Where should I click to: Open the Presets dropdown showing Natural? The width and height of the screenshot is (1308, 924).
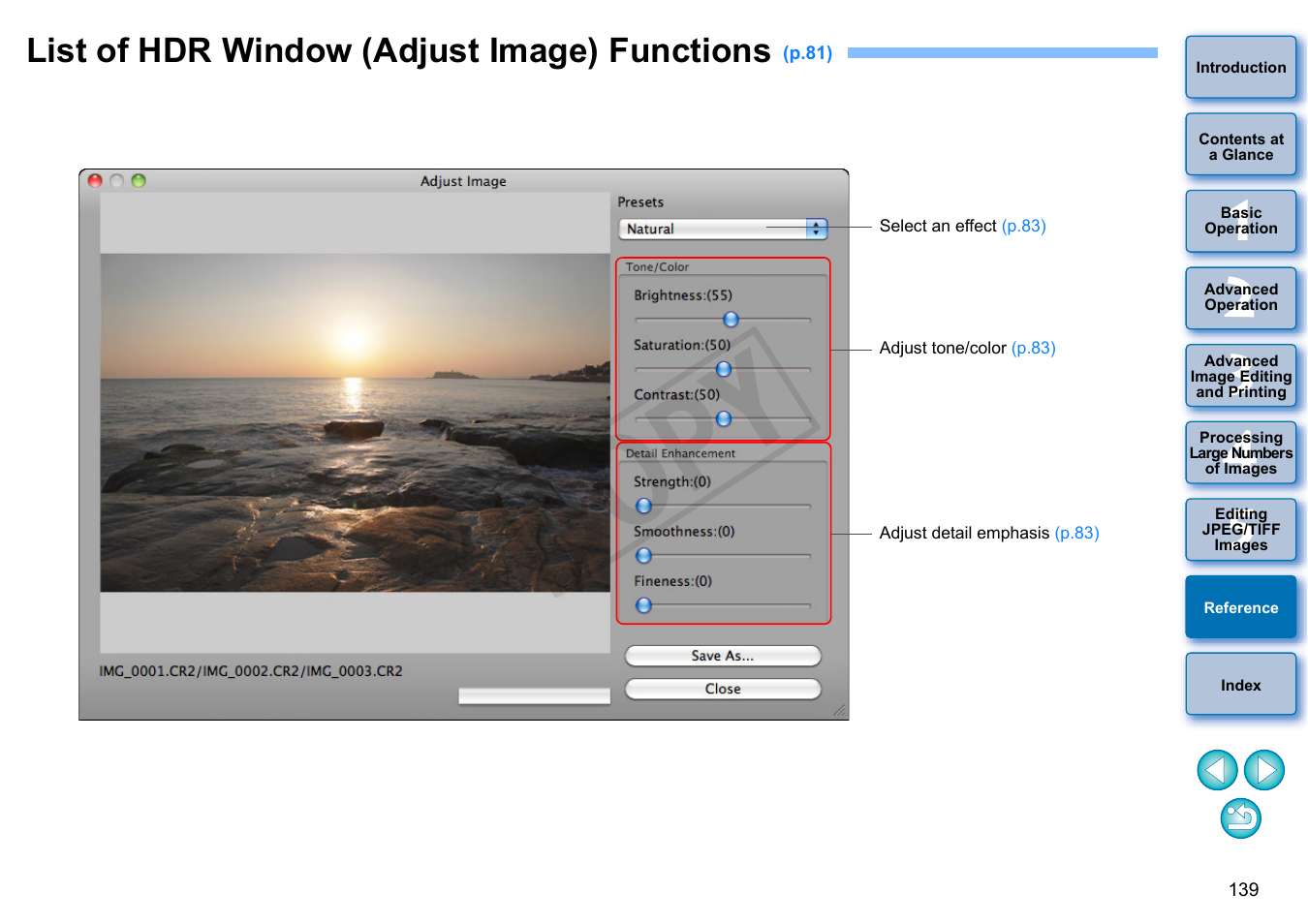723,229
